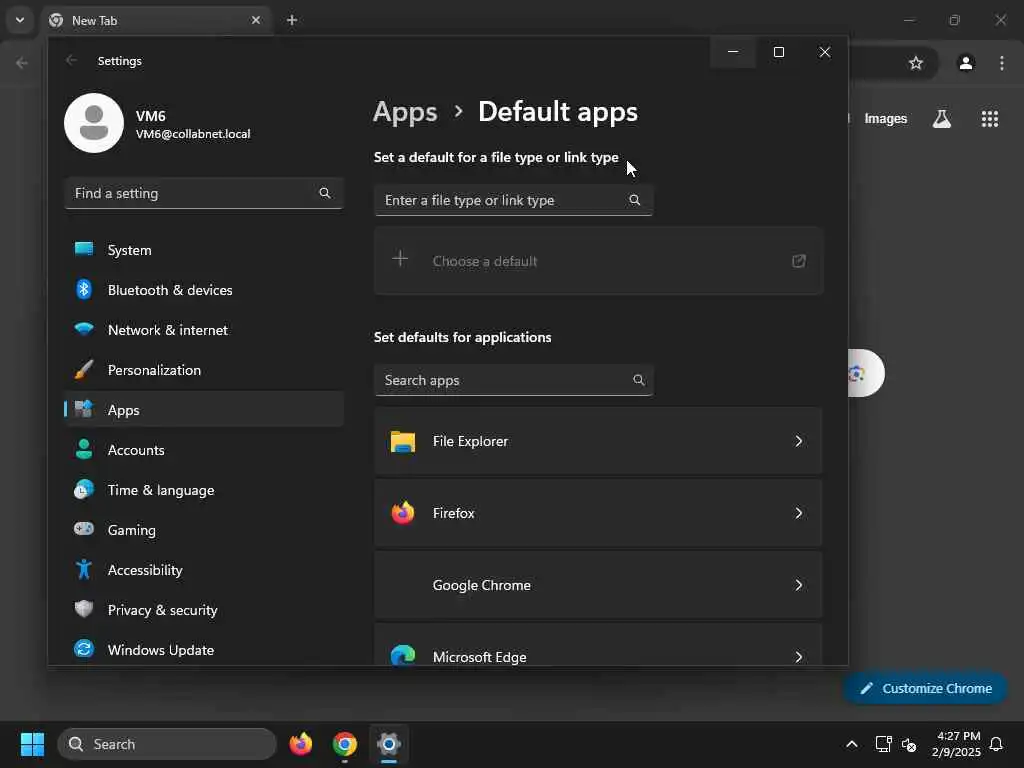Open Firefox default app settings

598,513
